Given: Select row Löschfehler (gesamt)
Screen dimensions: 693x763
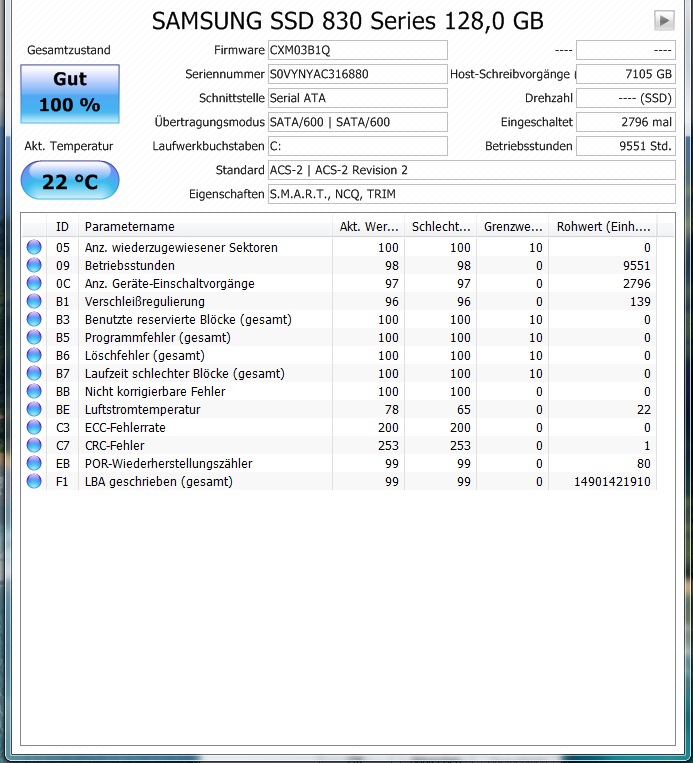Looking at the screenshot, I should [x=339, y=355].
